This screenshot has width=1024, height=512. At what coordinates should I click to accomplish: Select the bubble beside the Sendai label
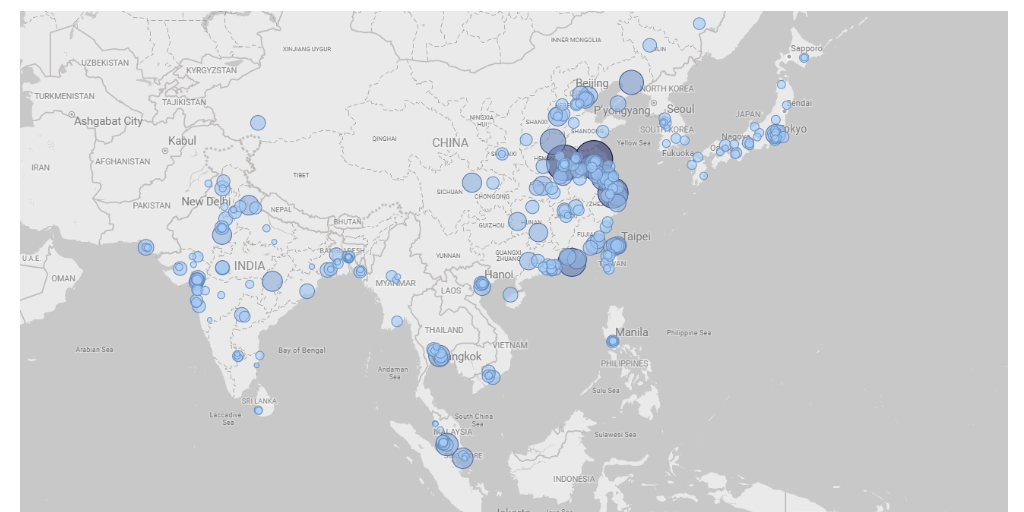coord(786,105)
